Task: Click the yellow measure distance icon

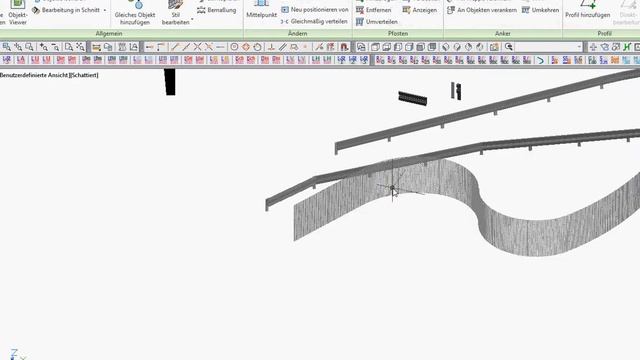Action: coord(96,47)
